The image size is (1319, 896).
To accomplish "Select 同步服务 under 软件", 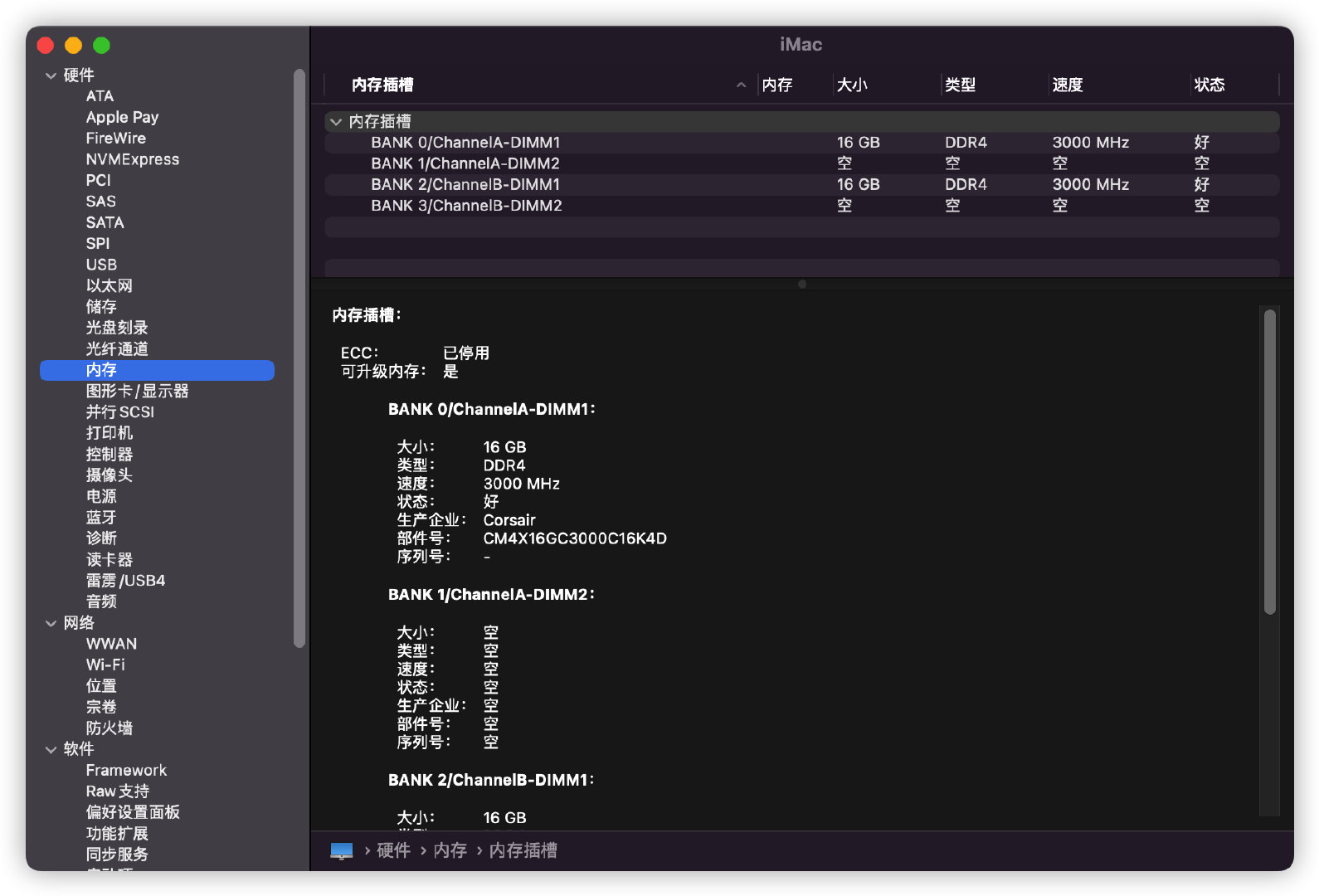I will pos(117,855).
